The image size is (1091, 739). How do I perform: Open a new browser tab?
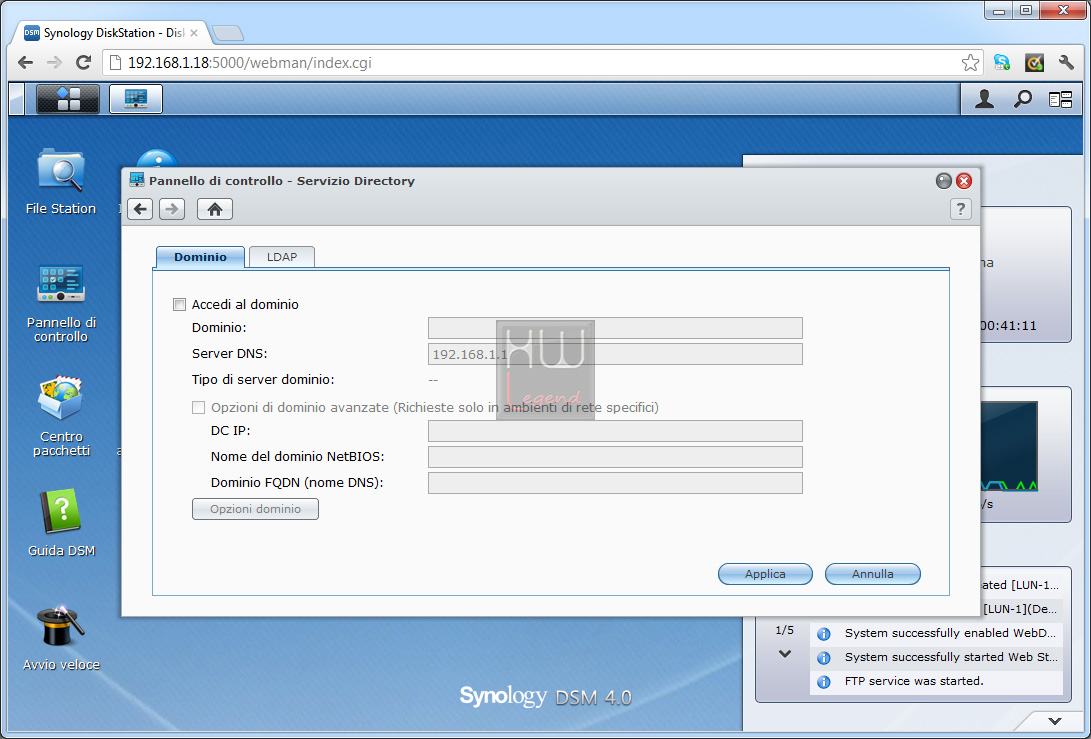click(228, 33)
